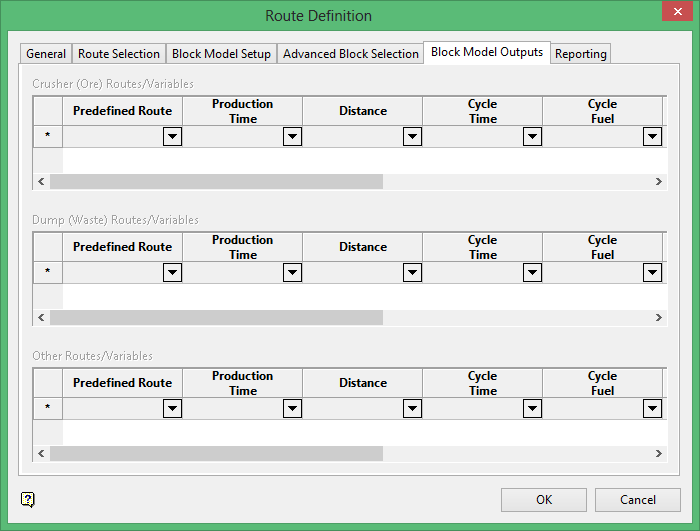Click Dump table Cycle Fuel column header
The width and height of the screenshot is (700, 531).
coord(603,247)
